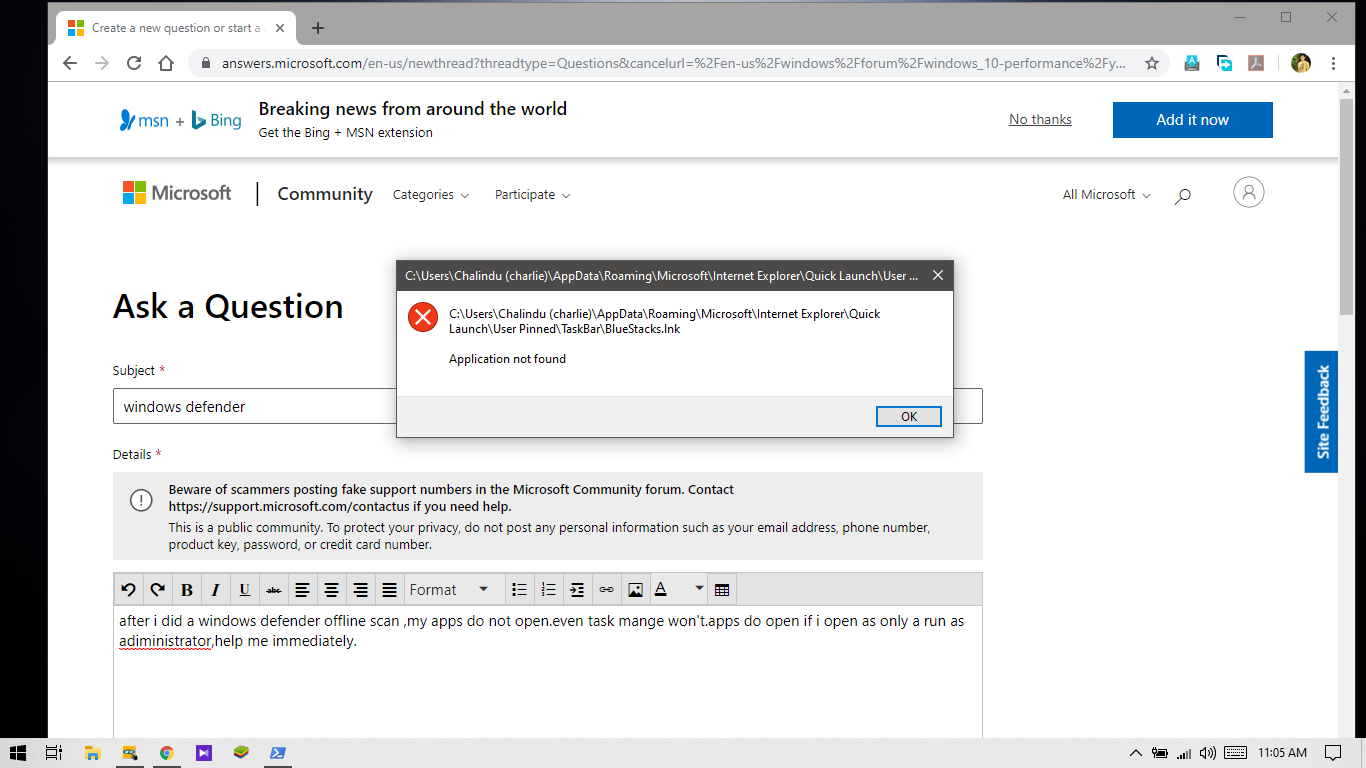Open the Windows Start menu

pyautogui.click(x=17, y=753)
